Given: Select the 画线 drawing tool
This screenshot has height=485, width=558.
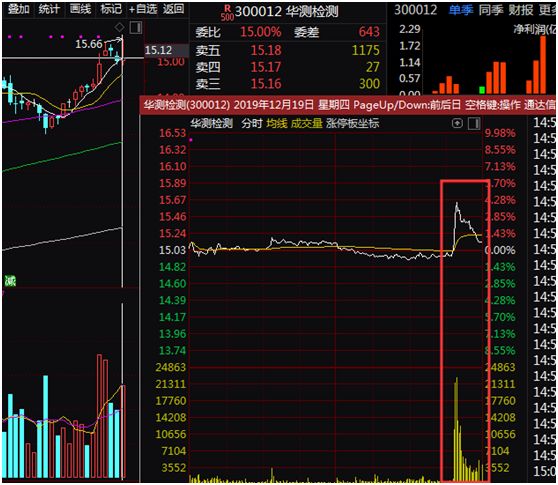Looking at the screenshot, I should click(80, 9).
